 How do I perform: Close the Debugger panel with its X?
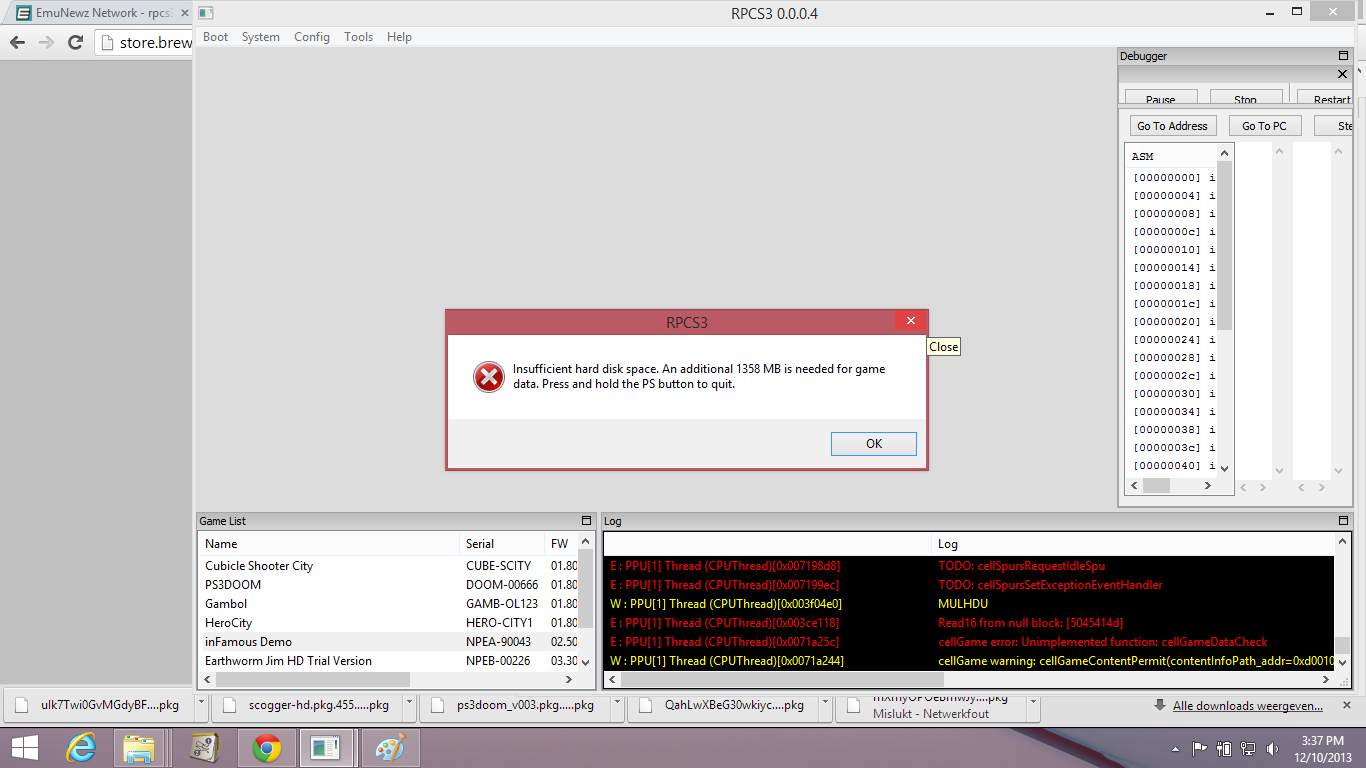point(1343,74)
